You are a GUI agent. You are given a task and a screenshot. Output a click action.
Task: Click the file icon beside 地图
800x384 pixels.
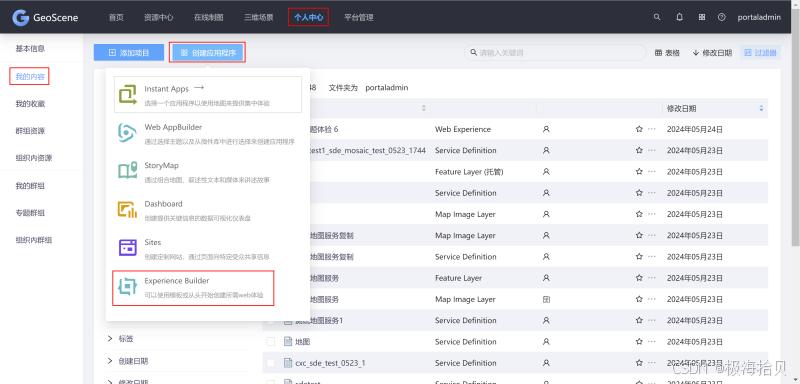(x=288, y=342)
